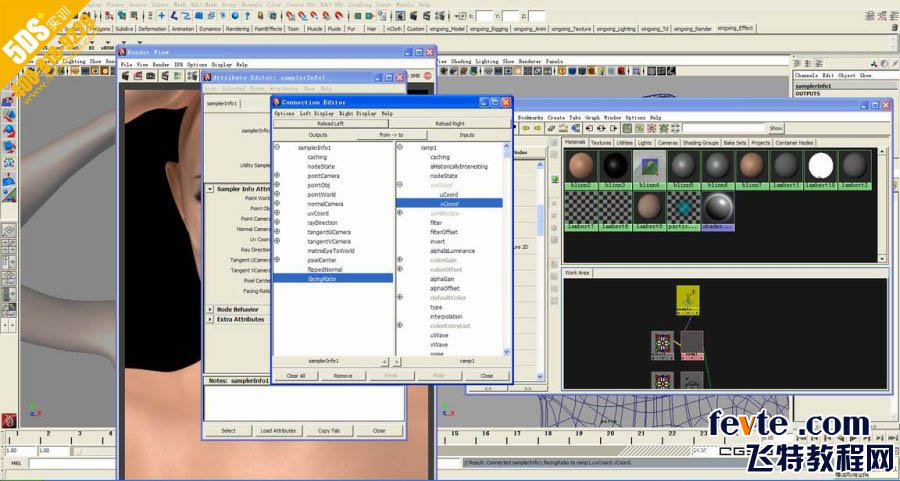The image size is (900, 481).
Task: Click the snapshot camera icon in Render View
Action: coord(151,75)
